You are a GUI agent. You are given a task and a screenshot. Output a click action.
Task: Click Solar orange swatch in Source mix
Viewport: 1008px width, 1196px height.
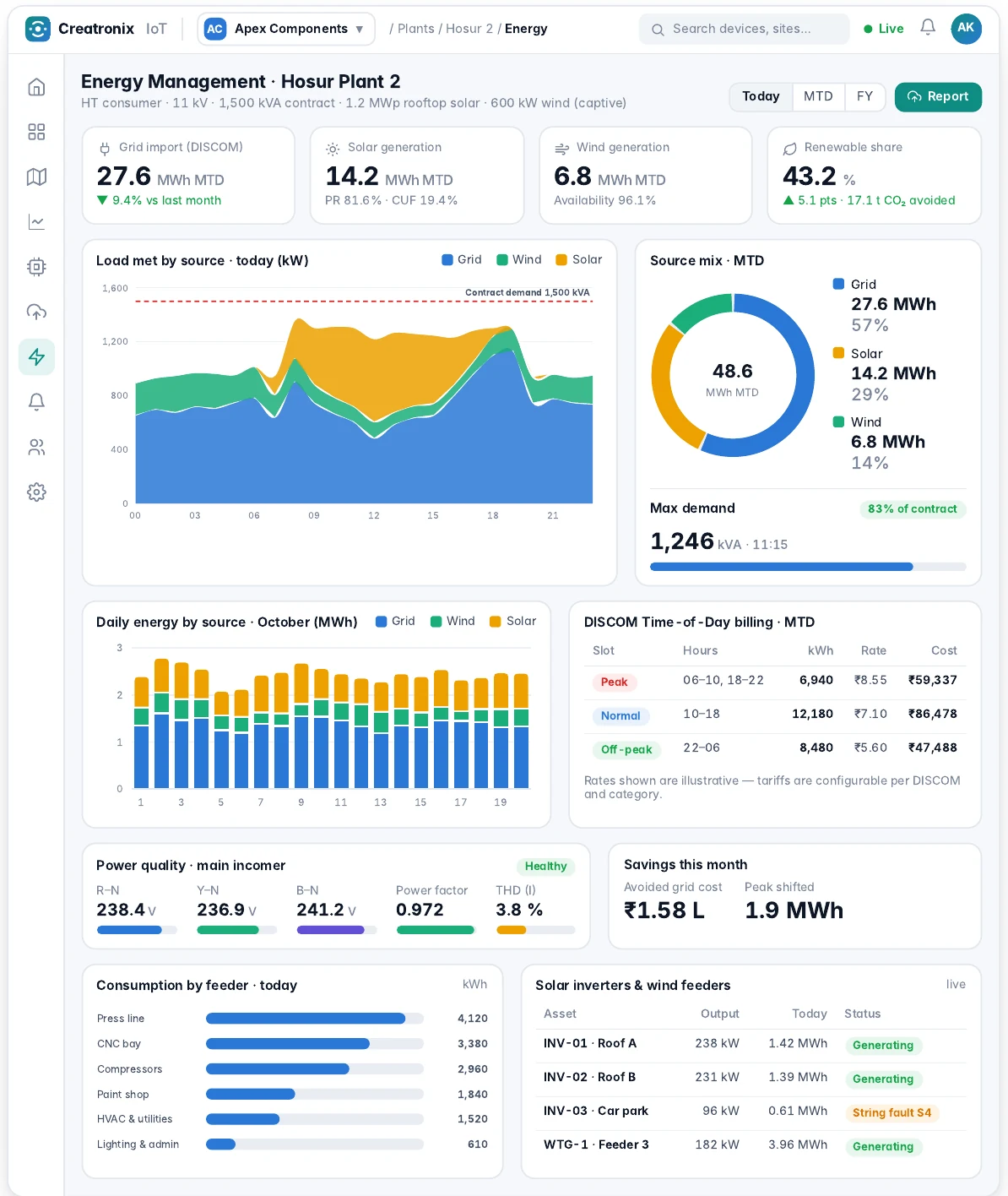[838, 353]
